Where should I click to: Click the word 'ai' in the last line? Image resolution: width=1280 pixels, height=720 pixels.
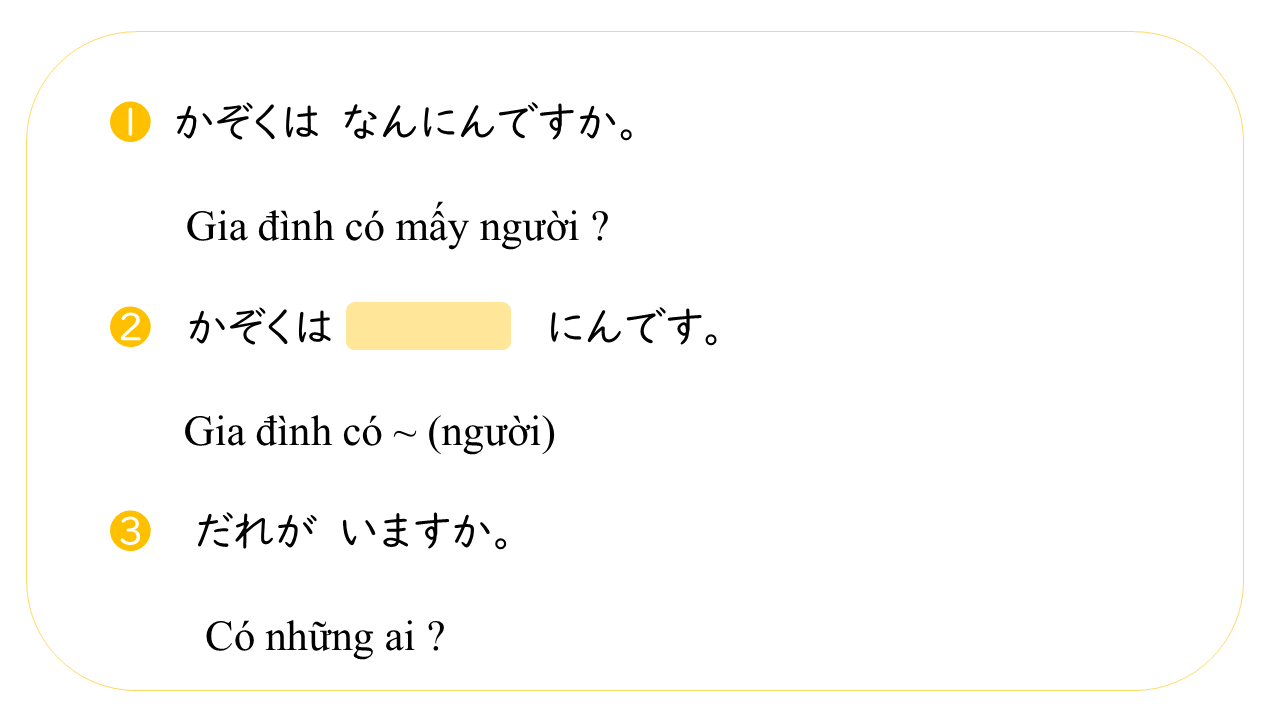point(399,637)
